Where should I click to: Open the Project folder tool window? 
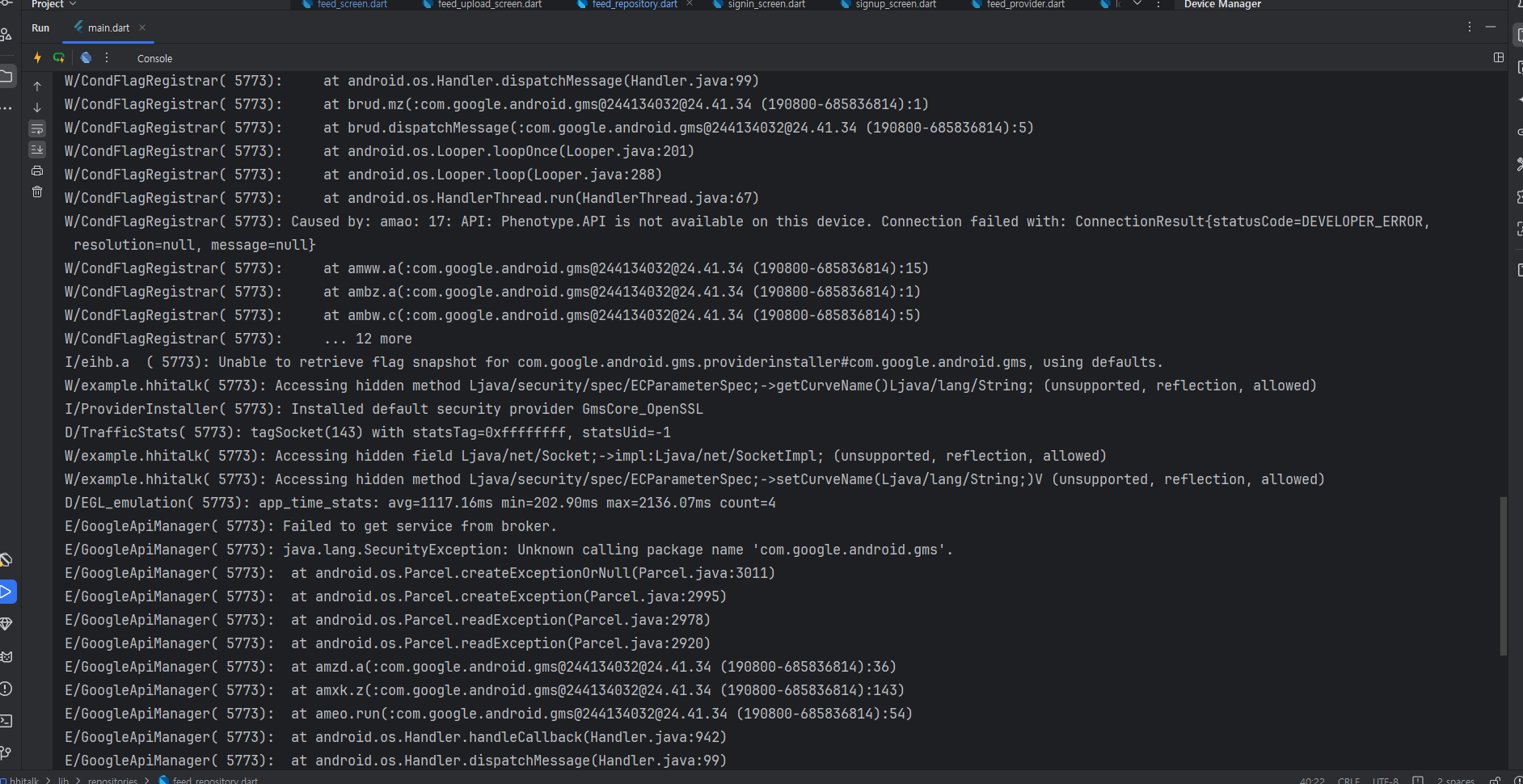point(6,76)
